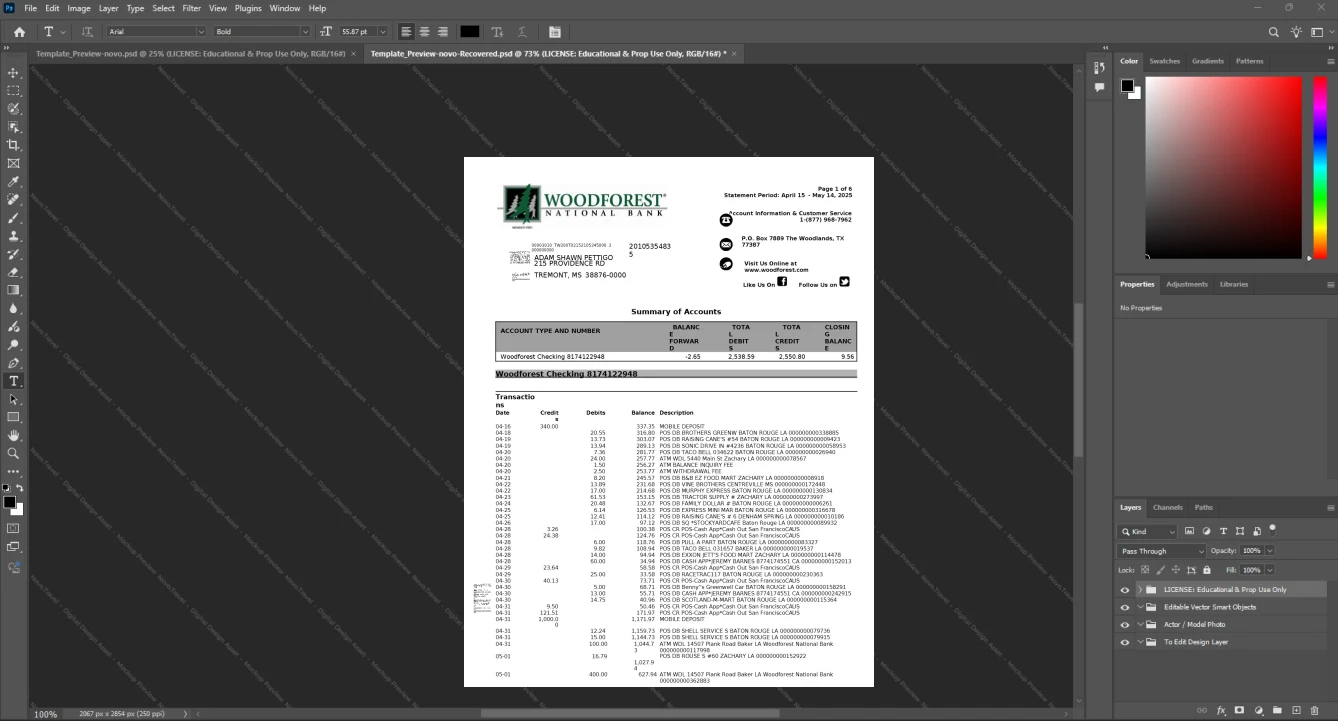Select the Zoom tool
The image size is (1338, 721).
(x=14, y=453)
